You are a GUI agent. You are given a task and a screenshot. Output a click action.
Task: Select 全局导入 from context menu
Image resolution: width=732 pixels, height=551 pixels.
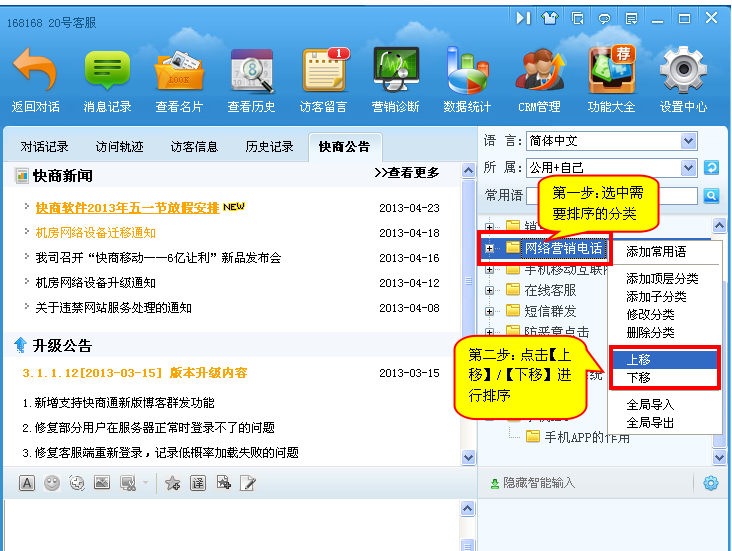(650, 405)
